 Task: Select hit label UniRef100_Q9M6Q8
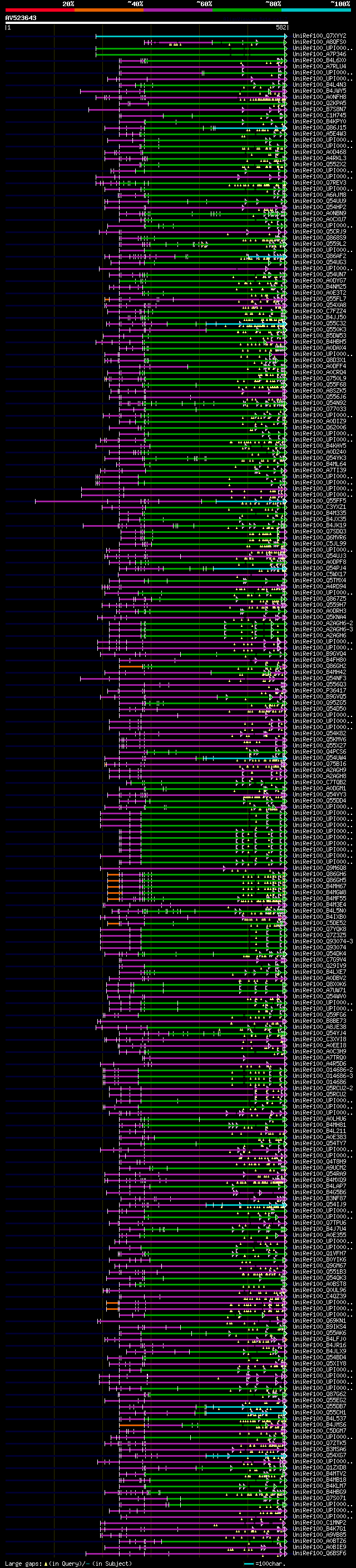pyautogui.click(x=319, y=867)
